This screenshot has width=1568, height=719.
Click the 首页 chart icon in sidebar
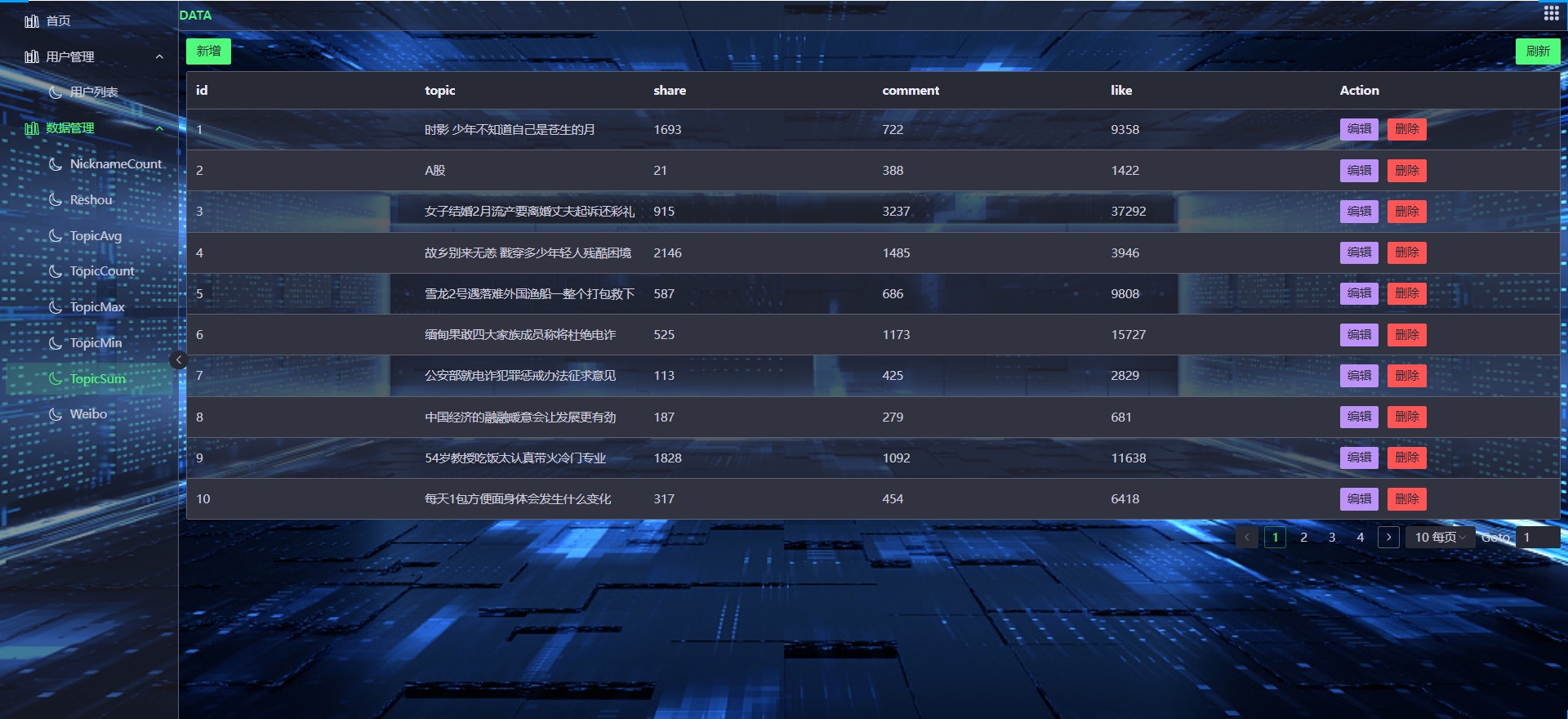click(x=32, y=21)
